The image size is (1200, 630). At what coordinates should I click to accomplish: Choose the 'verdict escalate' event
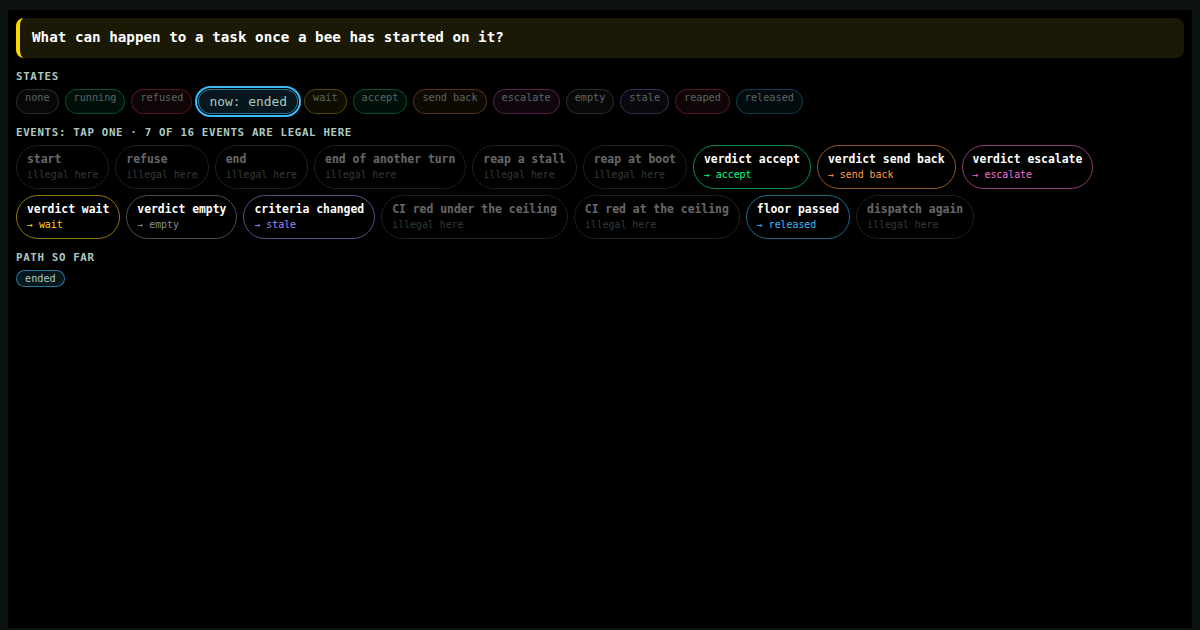(1027, 167)
